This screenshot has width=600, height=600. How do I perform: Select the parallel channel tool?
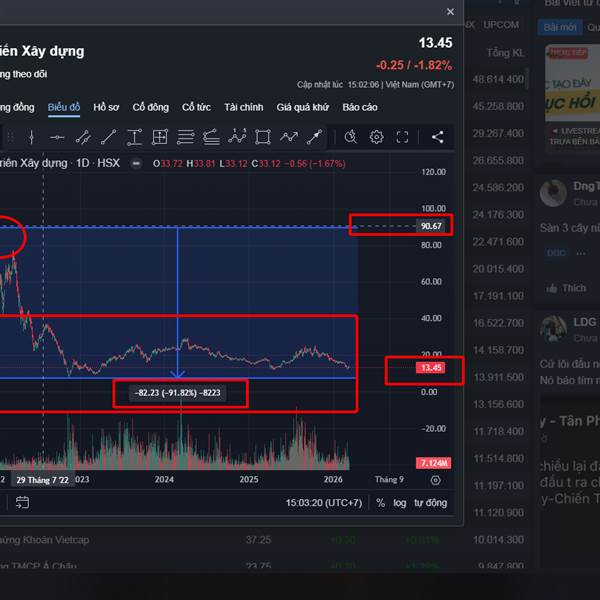(x=83, y=137)
